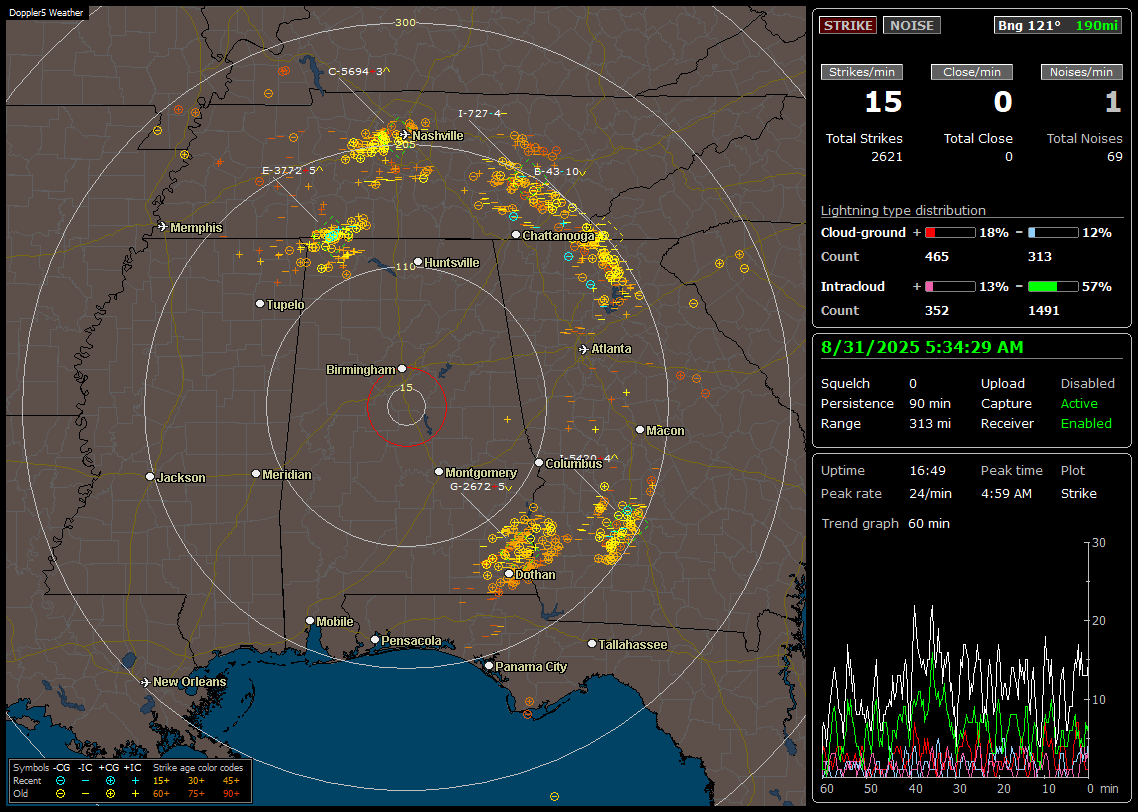1138x812 pixels.
Task: Click the Mobile city marker dot
Action: 310,621
